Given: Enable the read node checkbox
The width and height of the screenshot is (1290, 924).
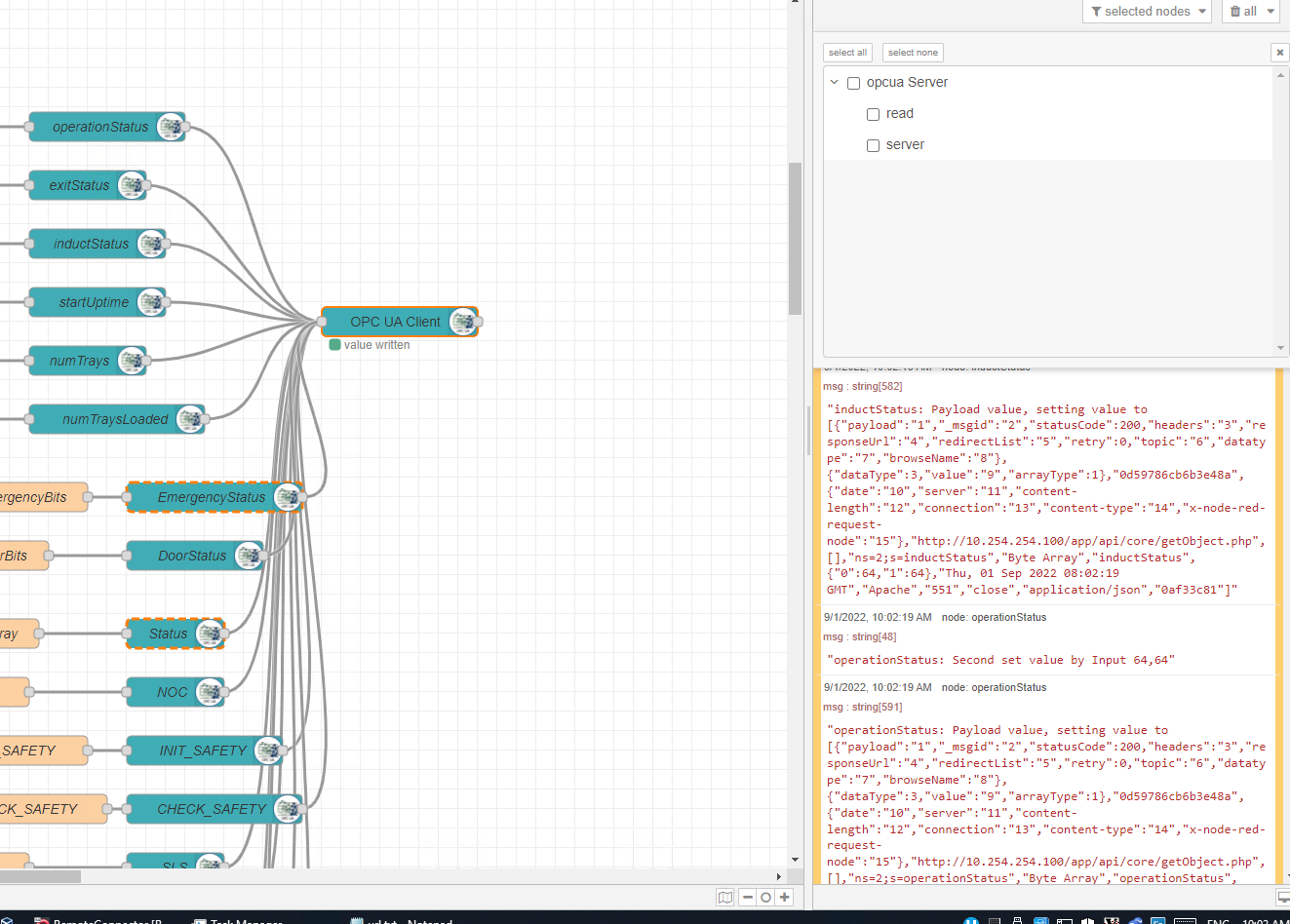Looking at the screenshot, I should tap(873, 114).
